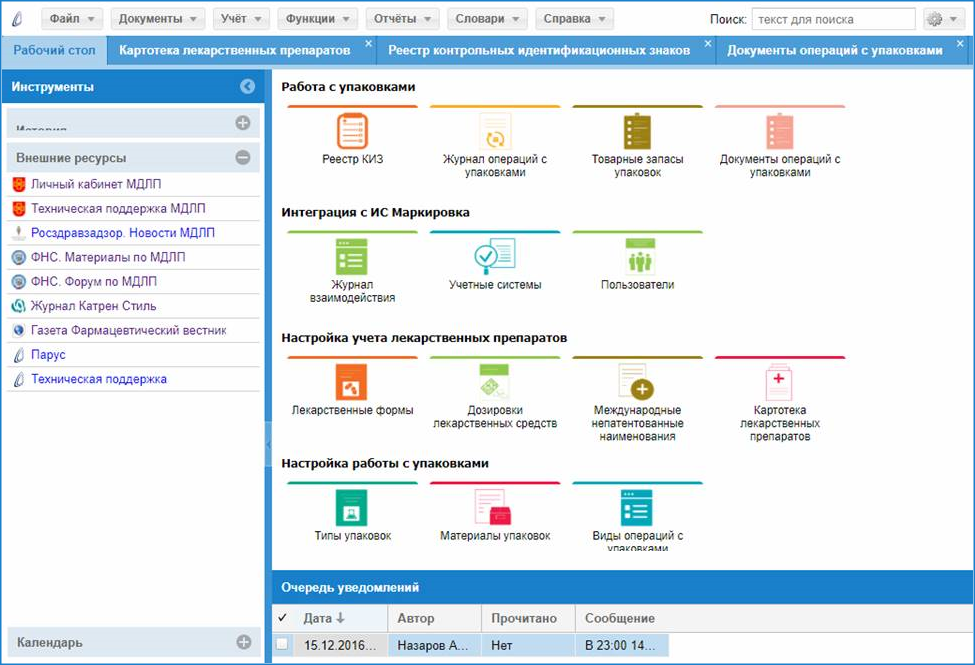975x665 pixels.
Task: Click the search text field
Action: (833, 19)
